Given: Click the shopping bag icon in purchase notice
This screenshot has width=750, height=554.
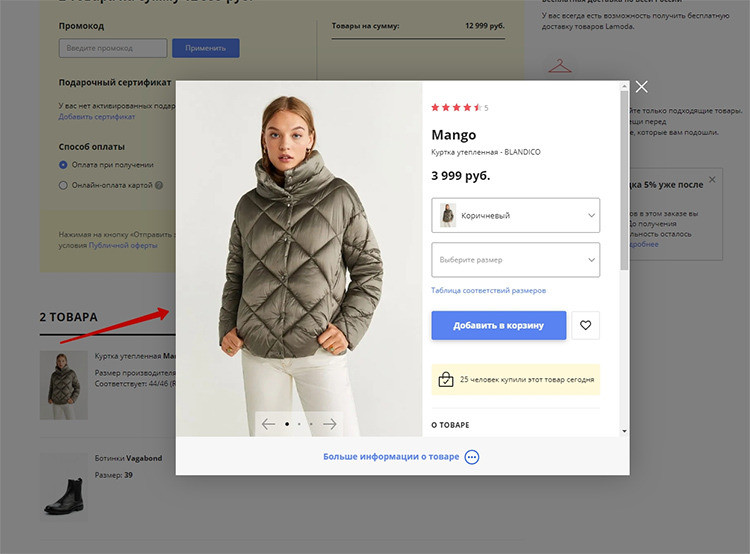Looking at the screenshot, I should pos(446,379).
